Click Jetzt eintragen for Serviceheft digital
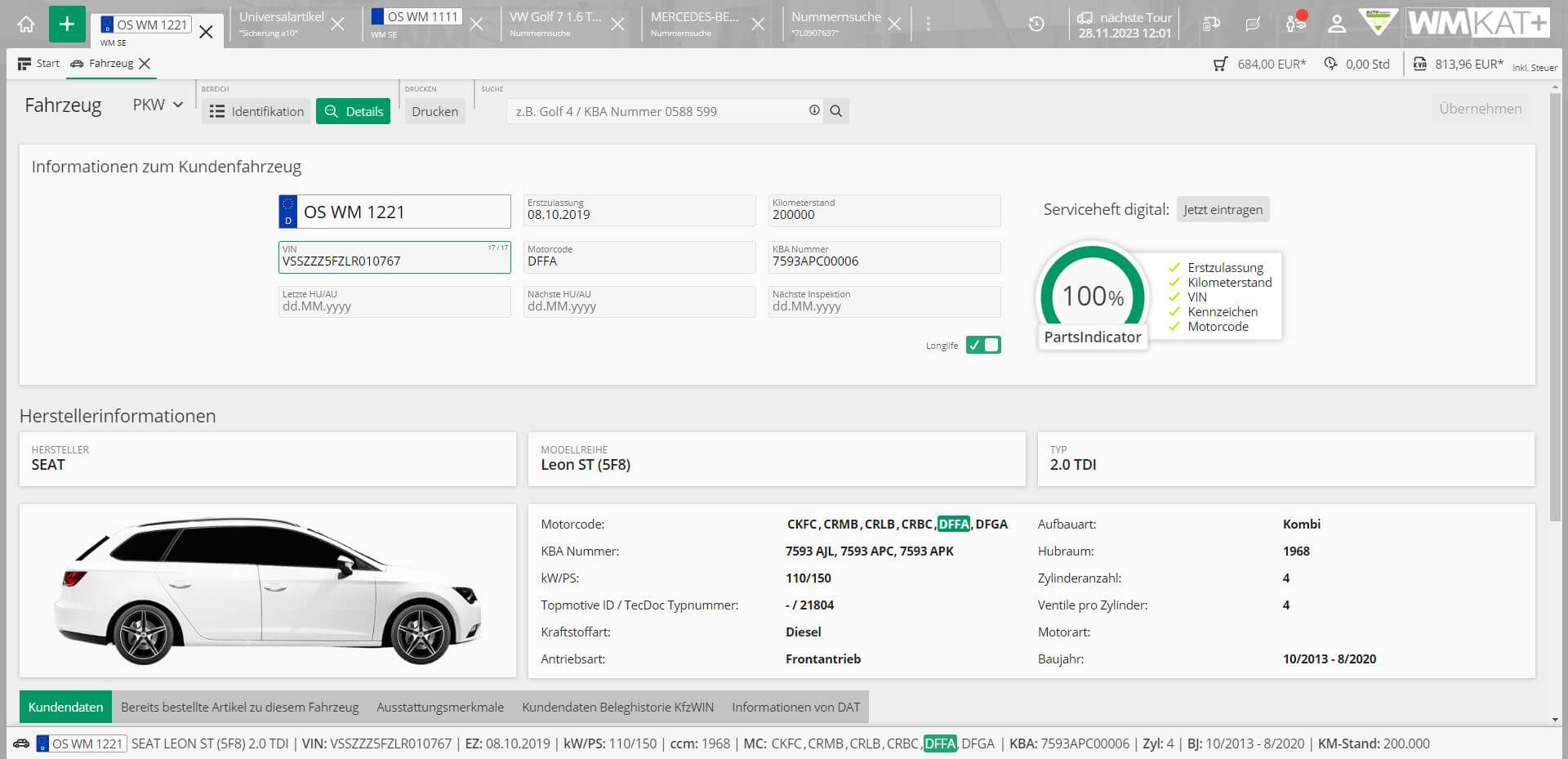Image resolution: width=1568 pixels, height=759 pixels. tap(1223, 209)
